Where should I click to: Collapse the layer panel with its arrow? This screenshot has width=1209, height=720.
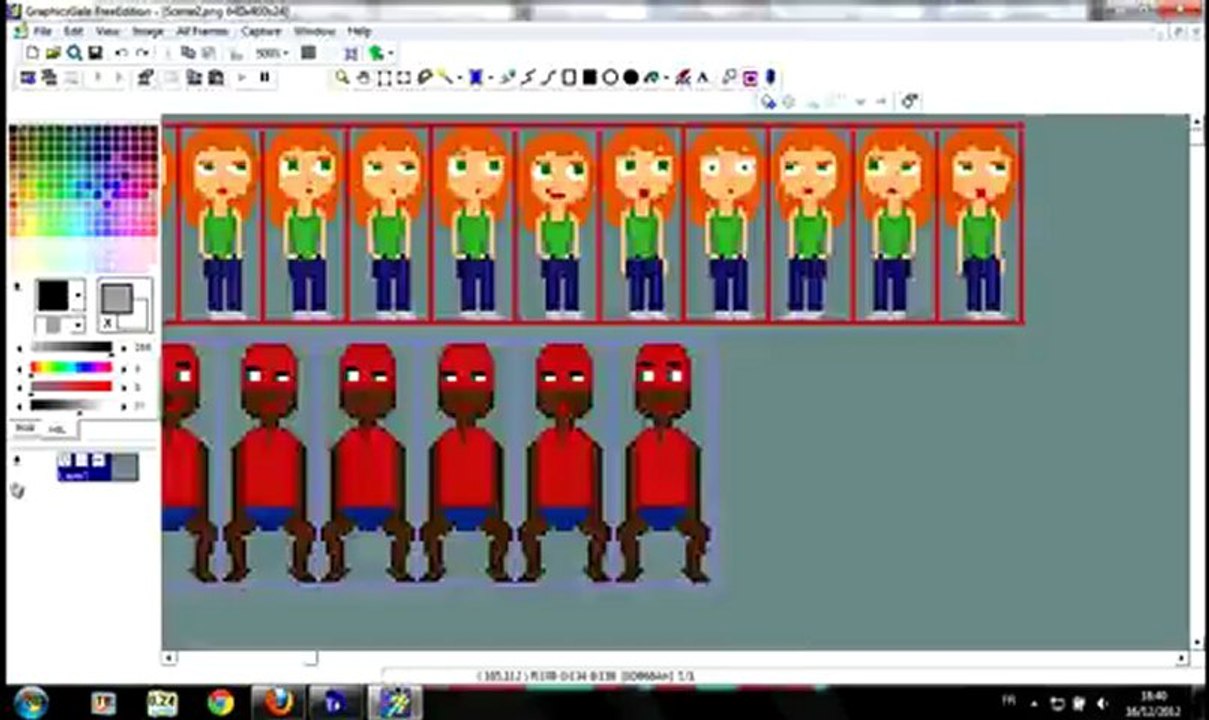[x=17, y=460]
